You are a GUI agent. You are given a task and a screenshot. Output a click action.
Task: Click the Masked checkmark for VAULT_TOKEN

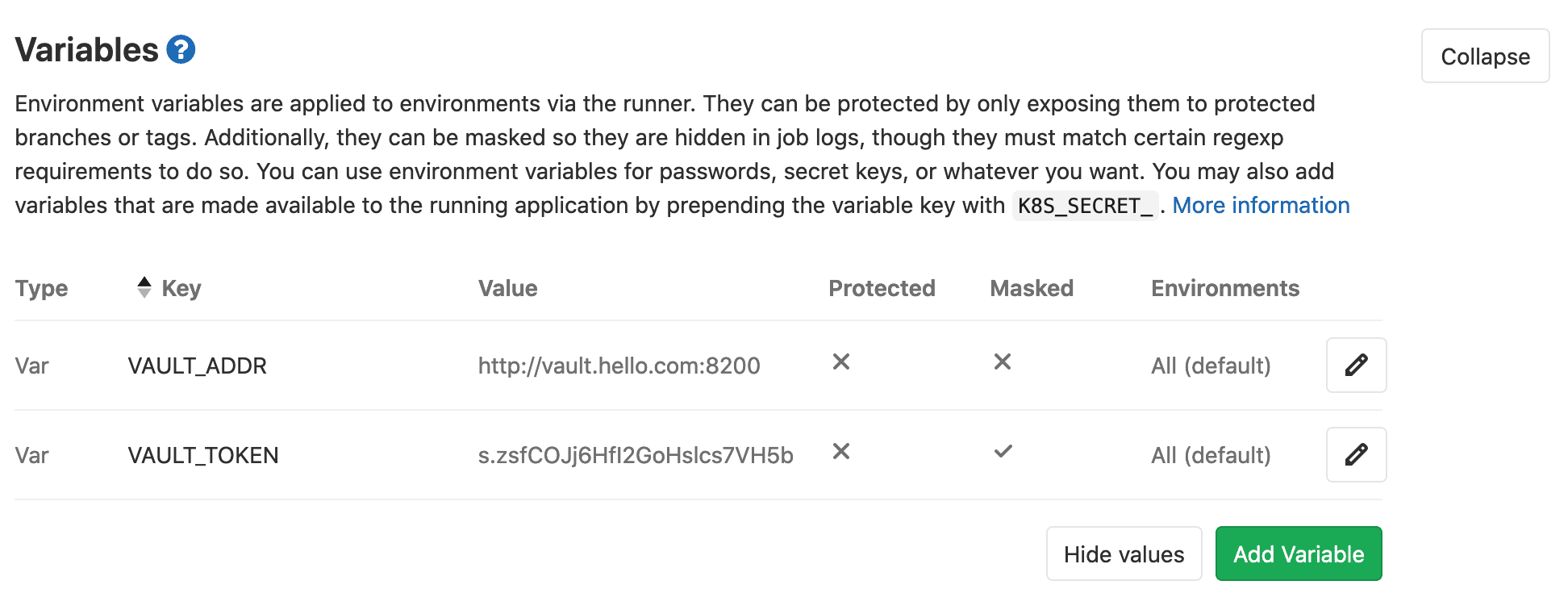[x=1003, y=453]
